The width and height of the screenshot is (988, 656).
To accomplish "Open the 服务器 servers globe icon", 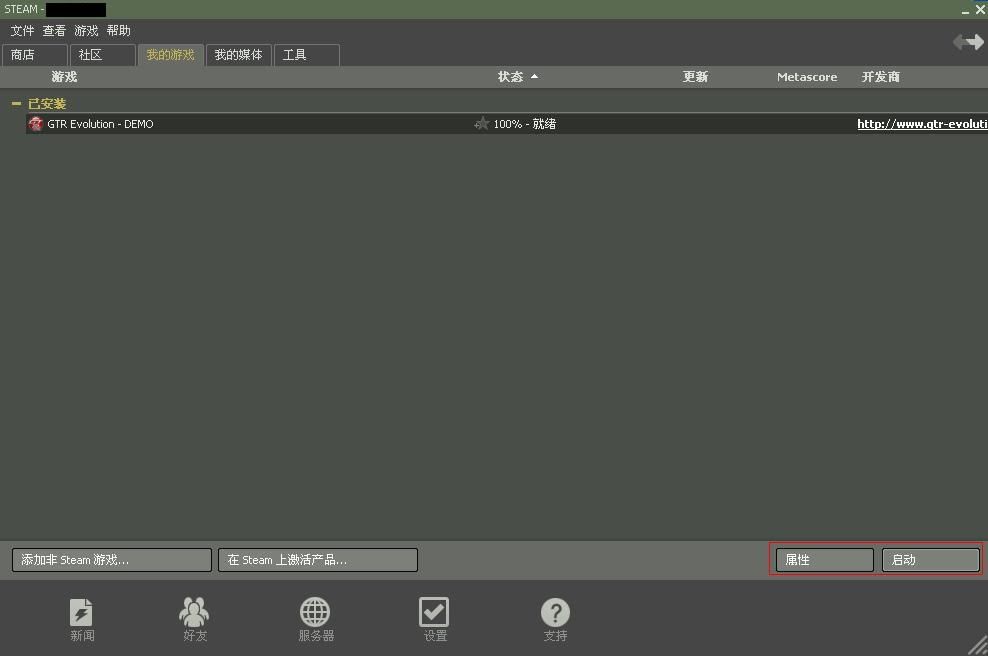I will tap(315, 612).
